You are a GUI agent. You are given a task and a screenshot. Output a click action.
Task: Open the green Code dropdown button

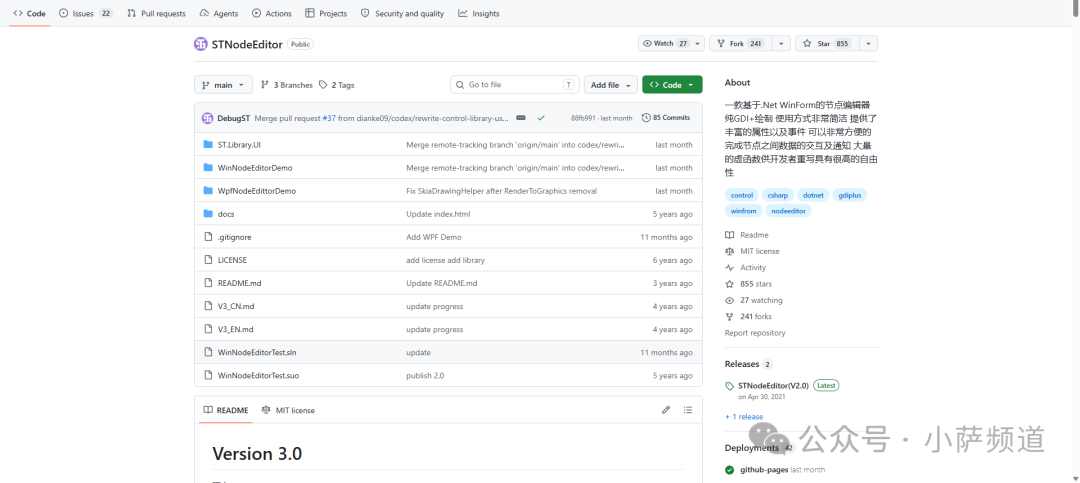[672, 85]
